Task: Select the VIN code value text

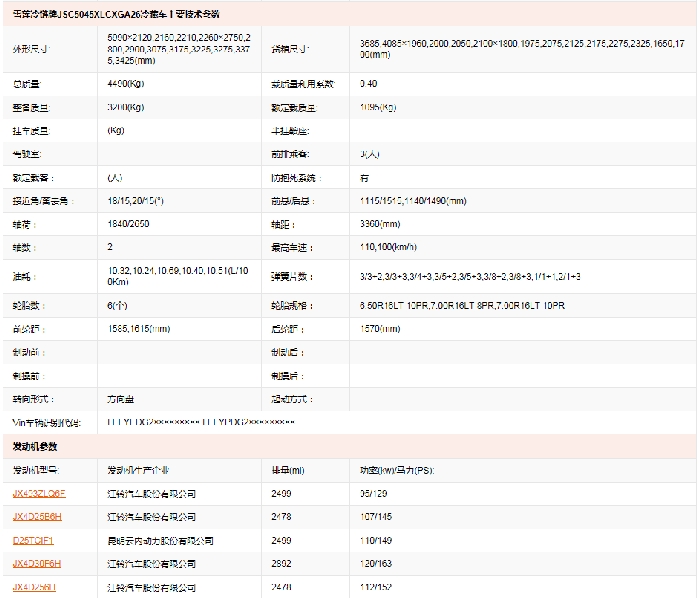Action: [x=200, y=422]
